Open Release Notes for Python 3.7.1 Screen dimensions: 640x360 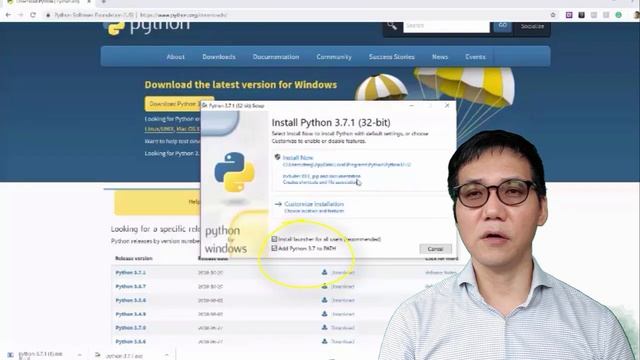(x=441, y=272)
